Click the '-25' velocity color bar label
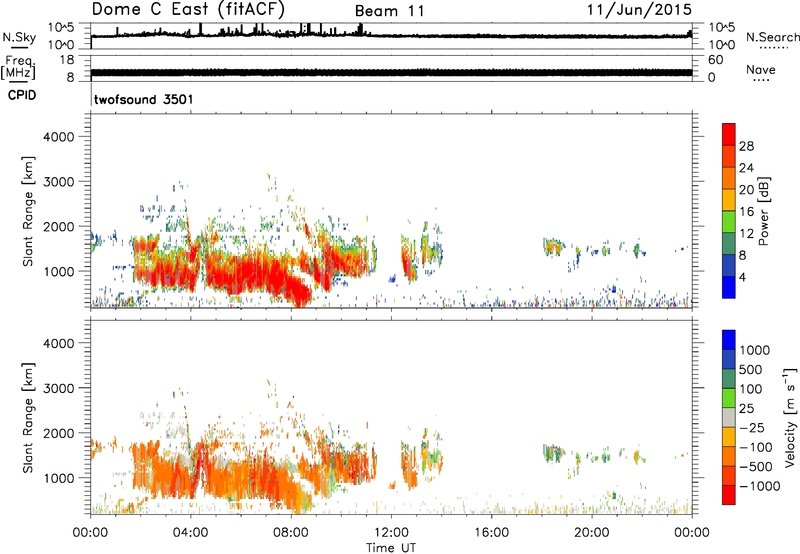This screenshot has height=554, width=800. coord(752,428)
